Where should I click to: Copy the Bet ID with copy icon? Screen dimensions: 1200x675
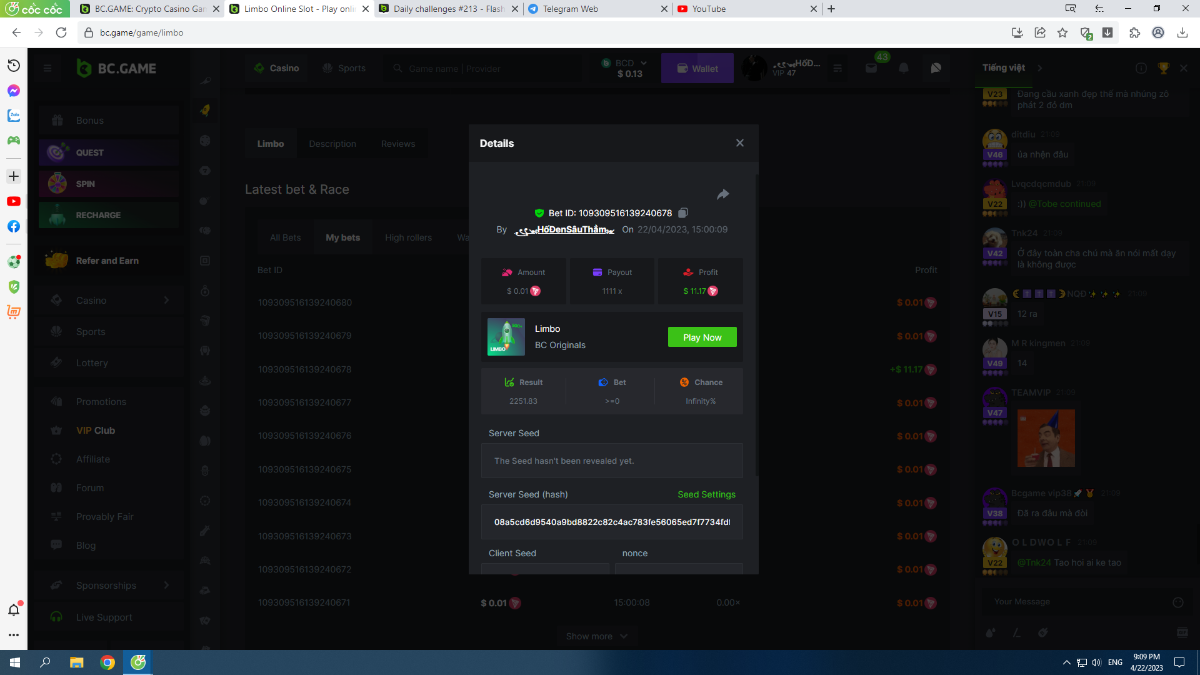pyautogui.click(x=683, y=213)
